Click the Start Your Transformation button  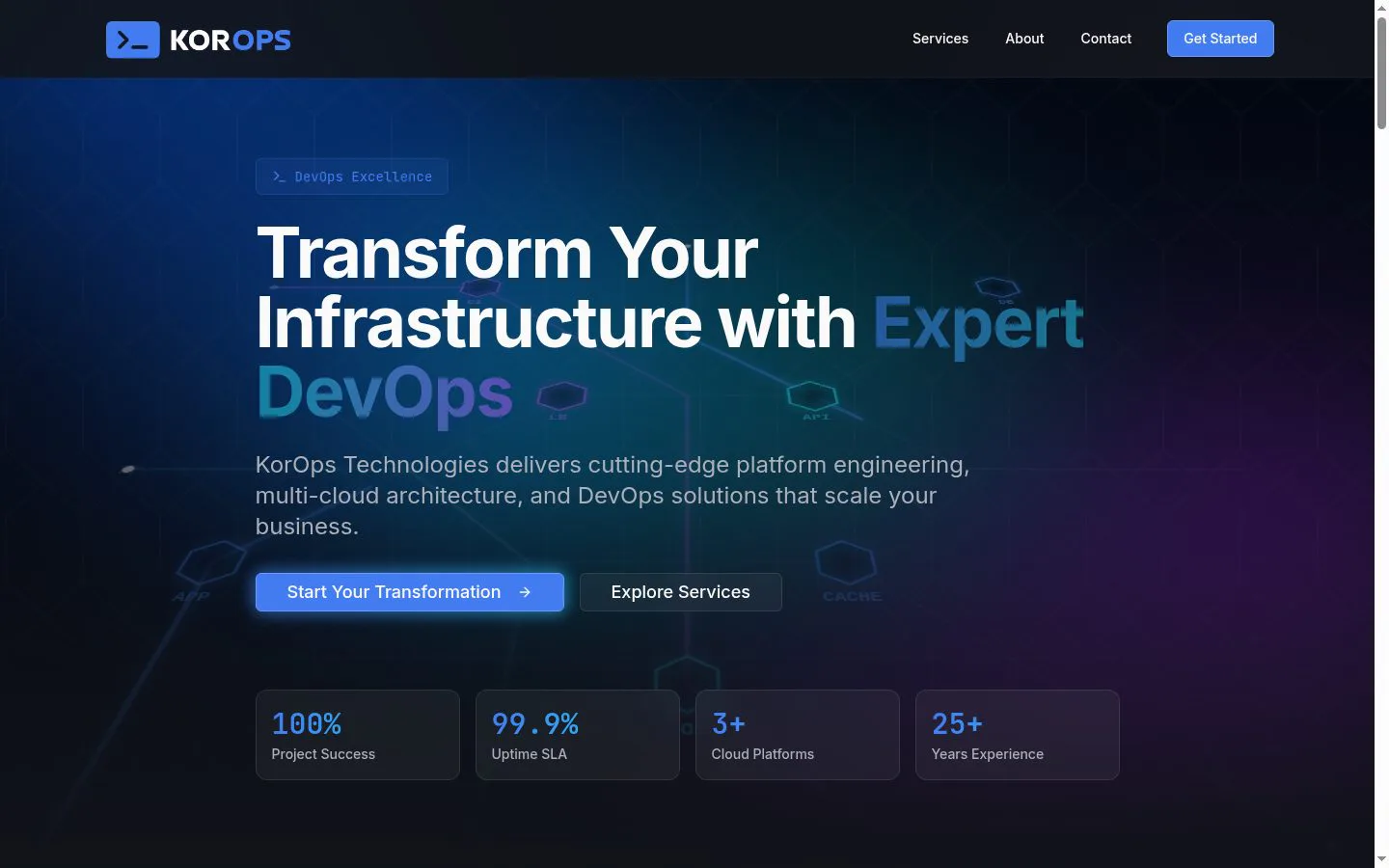(x=410, y=592)
